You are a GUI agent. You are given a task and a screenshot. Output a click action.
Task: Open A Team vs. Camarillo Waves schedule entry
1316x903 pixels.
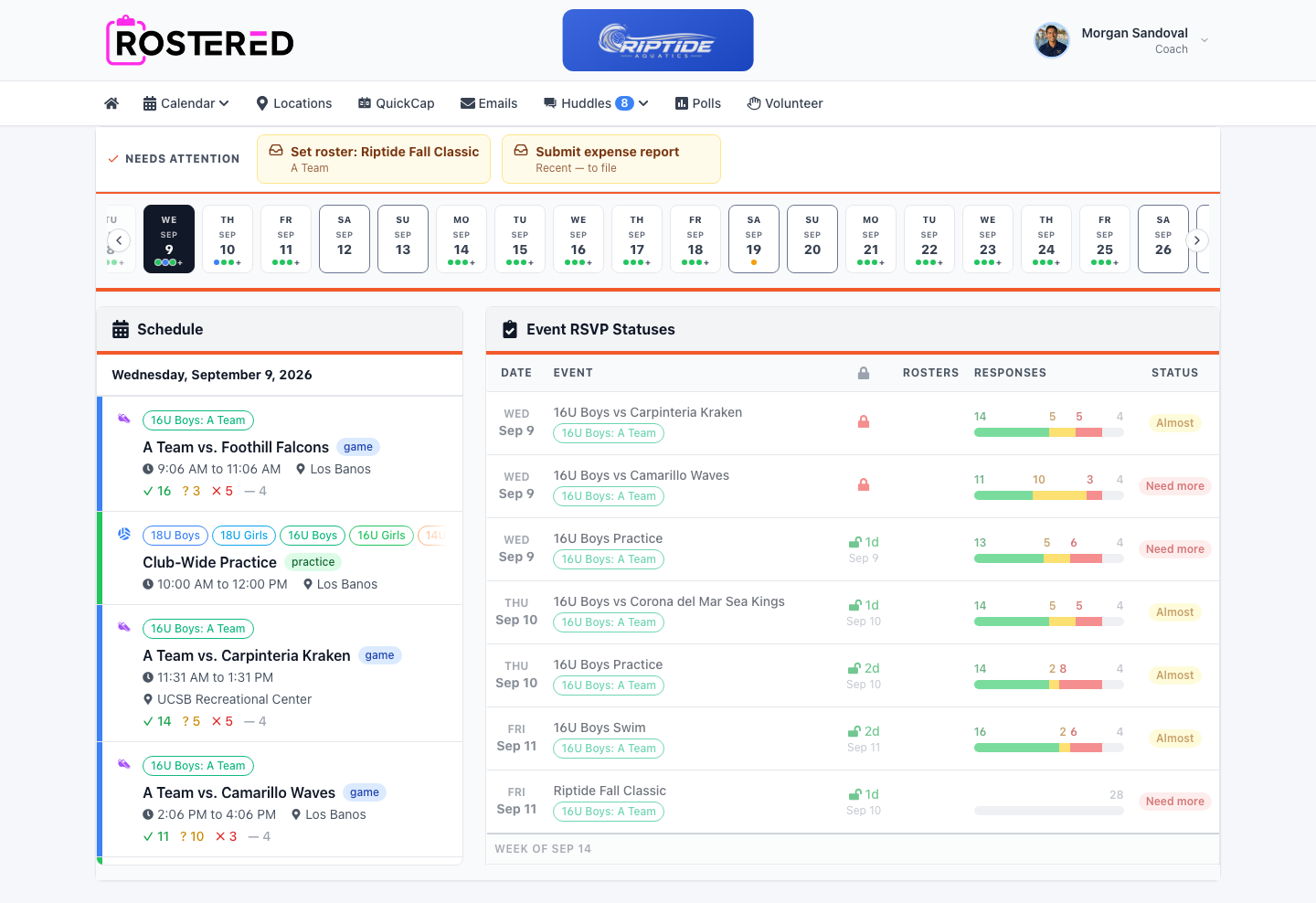(x=239, y=792)
